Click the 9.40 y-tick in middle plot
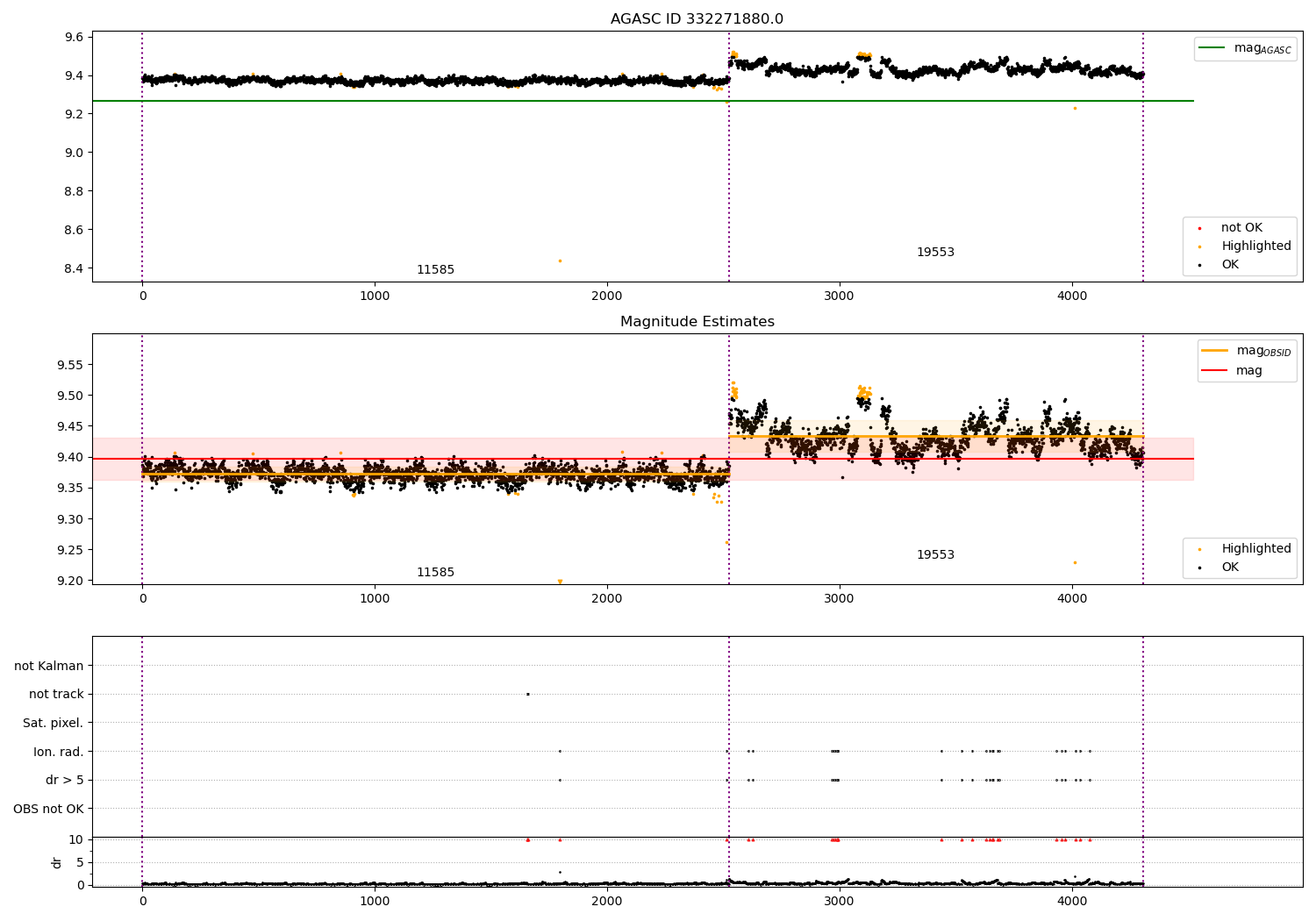 [70, 457]
